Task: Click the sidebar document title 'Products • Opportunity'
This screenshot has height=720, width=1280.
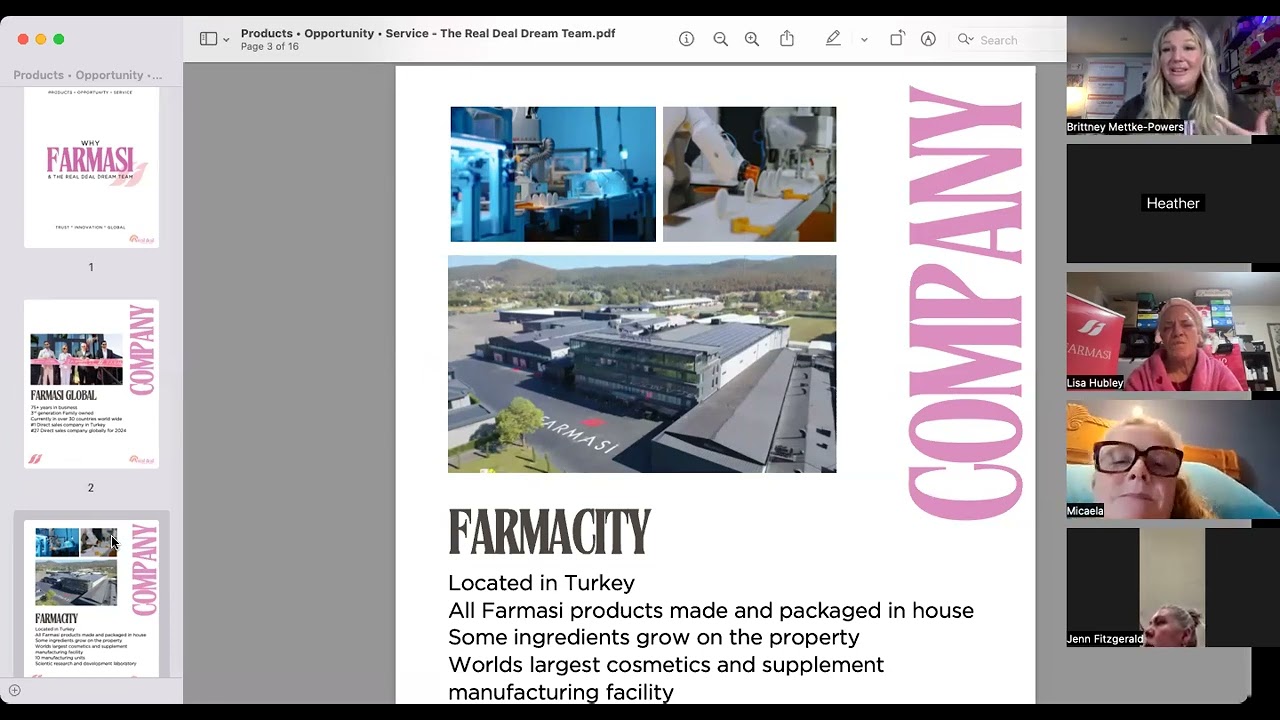Action: [88, 75]
